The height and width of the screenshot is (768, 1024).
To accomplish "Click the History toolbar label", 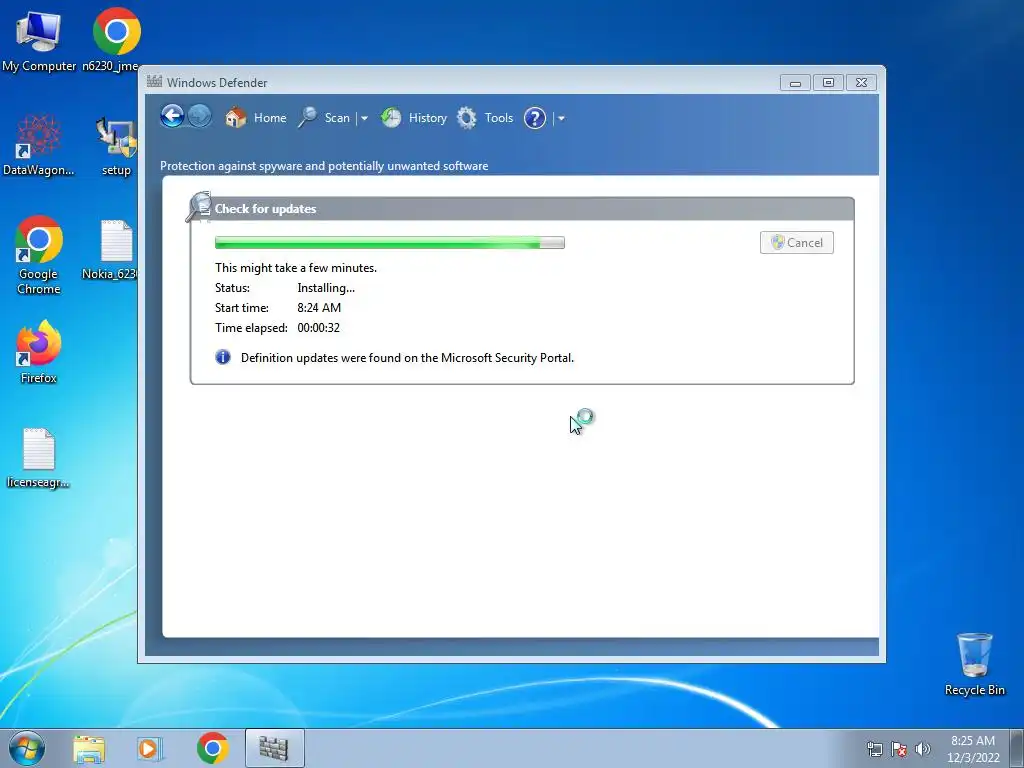I will [428, 118].
